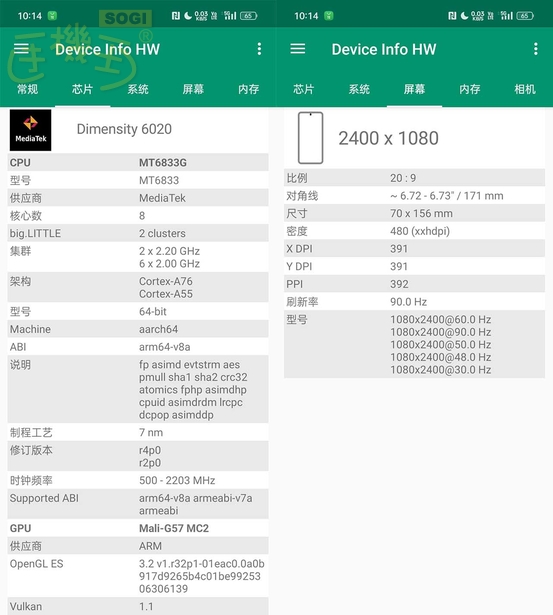Viewport: 553px width, 615px height.
Task: Tap OpenGL ES version row
Action: 138,576
